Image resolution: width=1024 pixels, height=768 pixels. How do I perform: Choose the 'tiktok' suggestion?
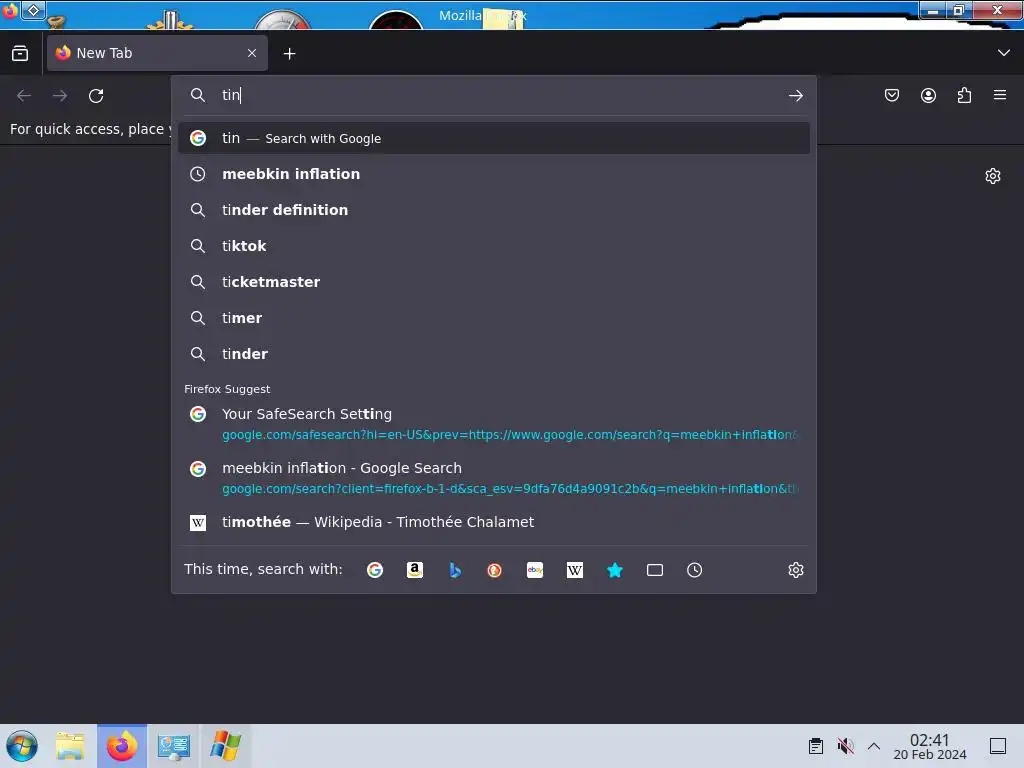click(x=494, y=246)
